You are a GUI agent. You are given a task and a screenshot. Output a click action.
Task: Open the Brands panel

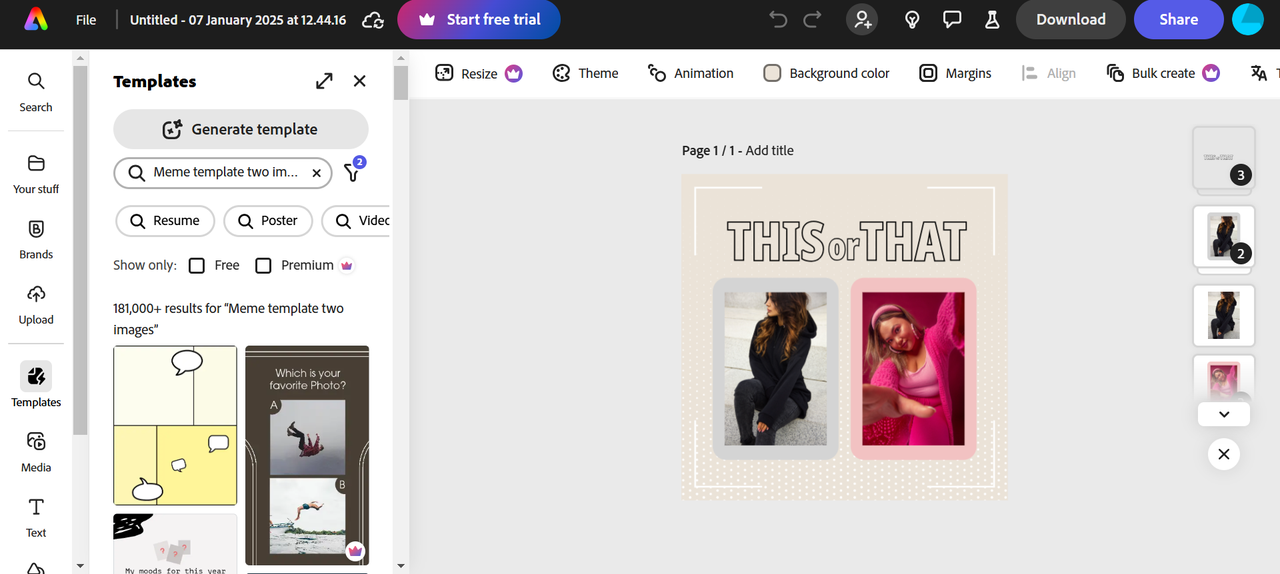(x=36, y=239)
